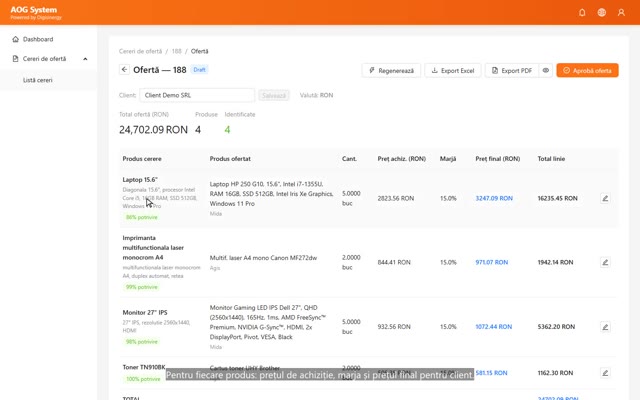
Task: Click the 100% potrivire badge
Action: pos(143,379)
